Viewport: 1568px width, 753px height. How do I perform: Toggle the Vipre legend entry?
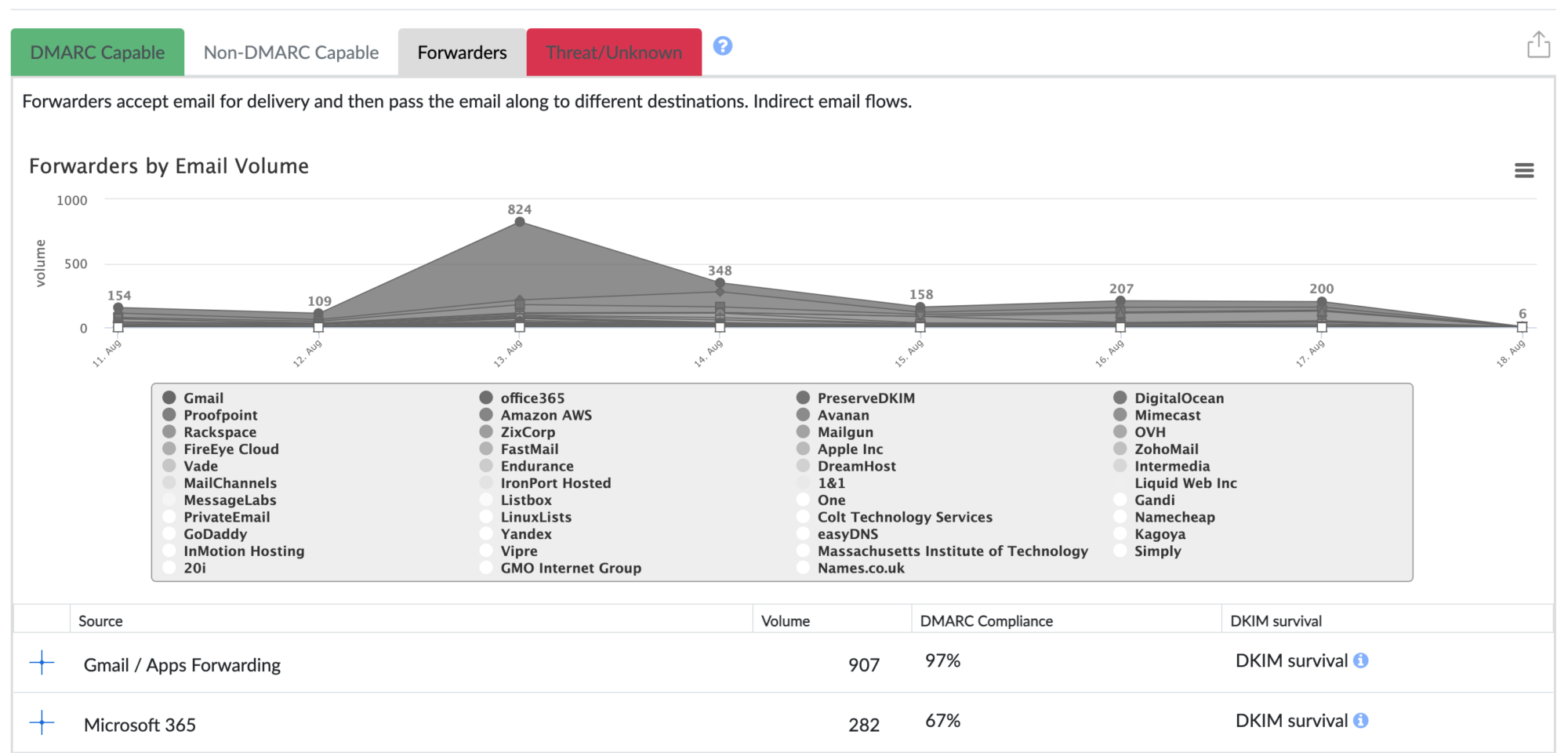click(508, 551)
